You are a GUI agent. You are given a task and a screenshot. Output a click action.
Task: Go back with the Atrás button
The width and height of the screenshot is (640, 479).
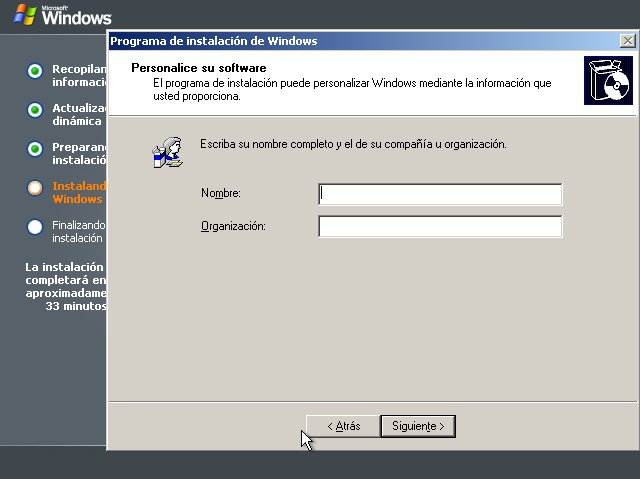pyautogui.click(x=343, y=426)
